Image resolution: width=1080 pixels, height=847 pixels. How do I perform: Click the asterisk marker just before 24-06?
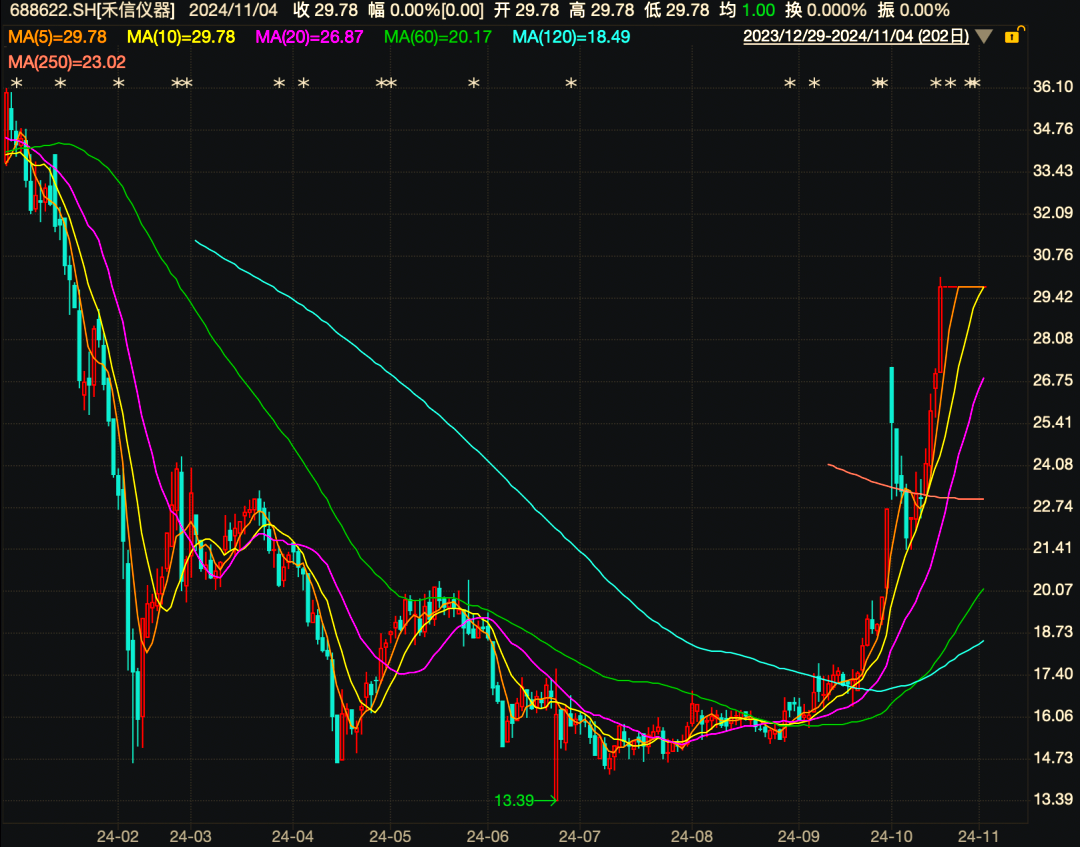(474, 84)
